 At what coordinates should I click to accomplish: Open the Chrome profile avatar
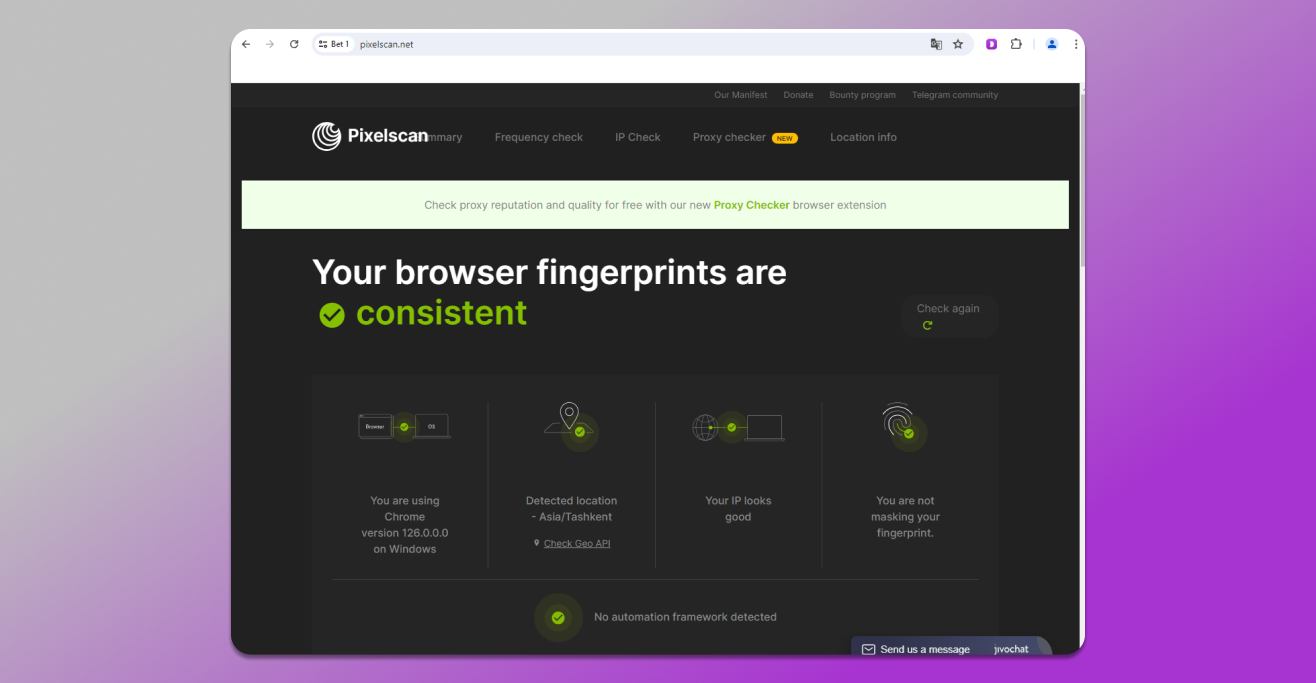(x=1052, y=44)
